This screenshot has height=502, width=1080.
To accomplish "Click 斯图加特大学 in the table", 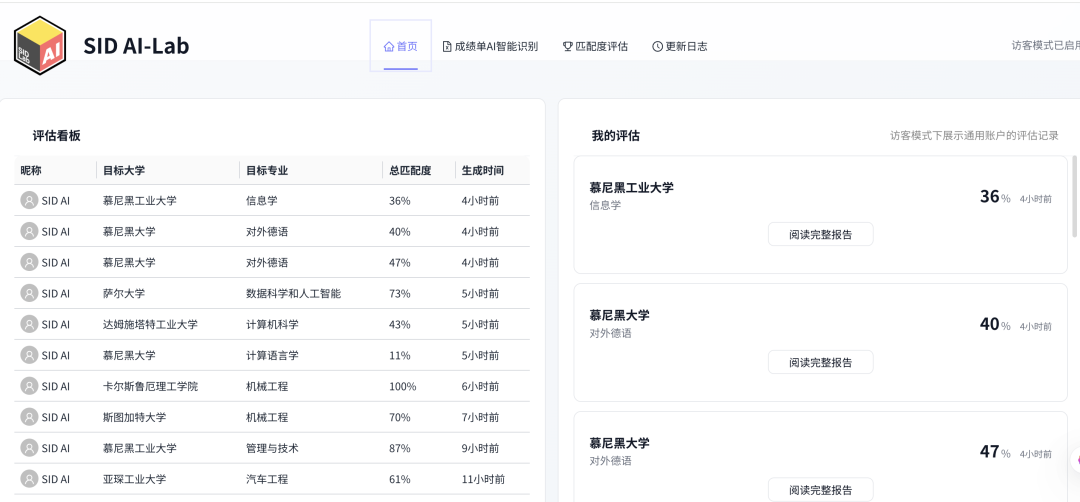I will [134, 417].
